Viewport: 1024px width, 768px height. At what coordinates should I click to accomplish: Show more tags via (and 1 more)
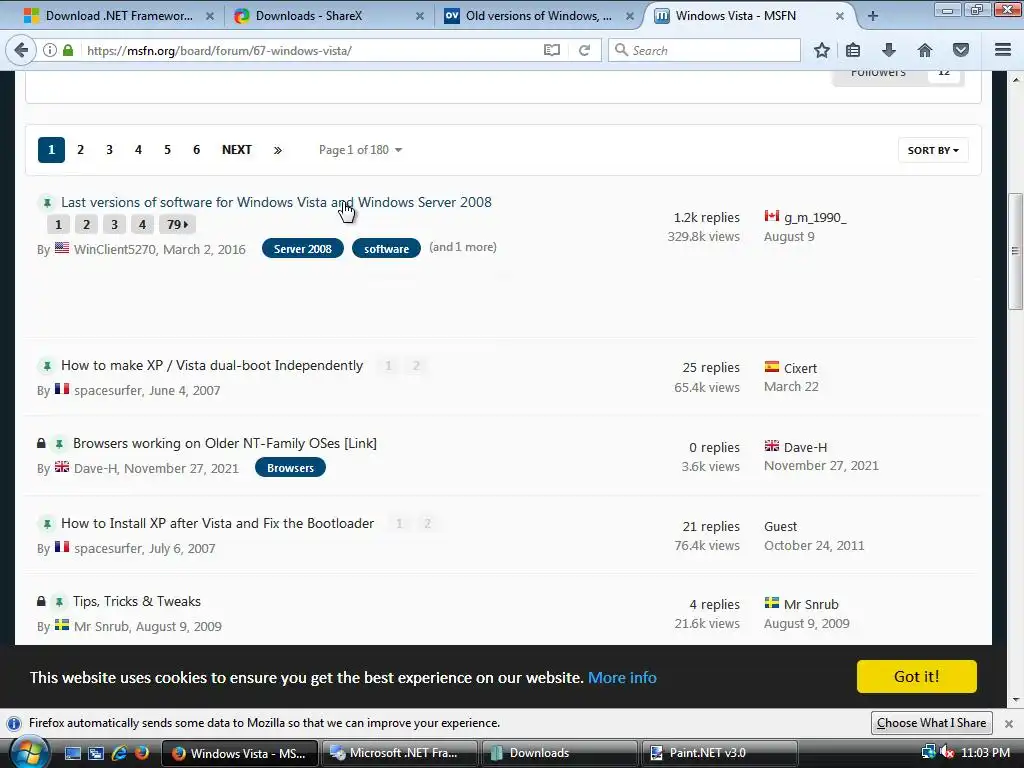point(462,247)
